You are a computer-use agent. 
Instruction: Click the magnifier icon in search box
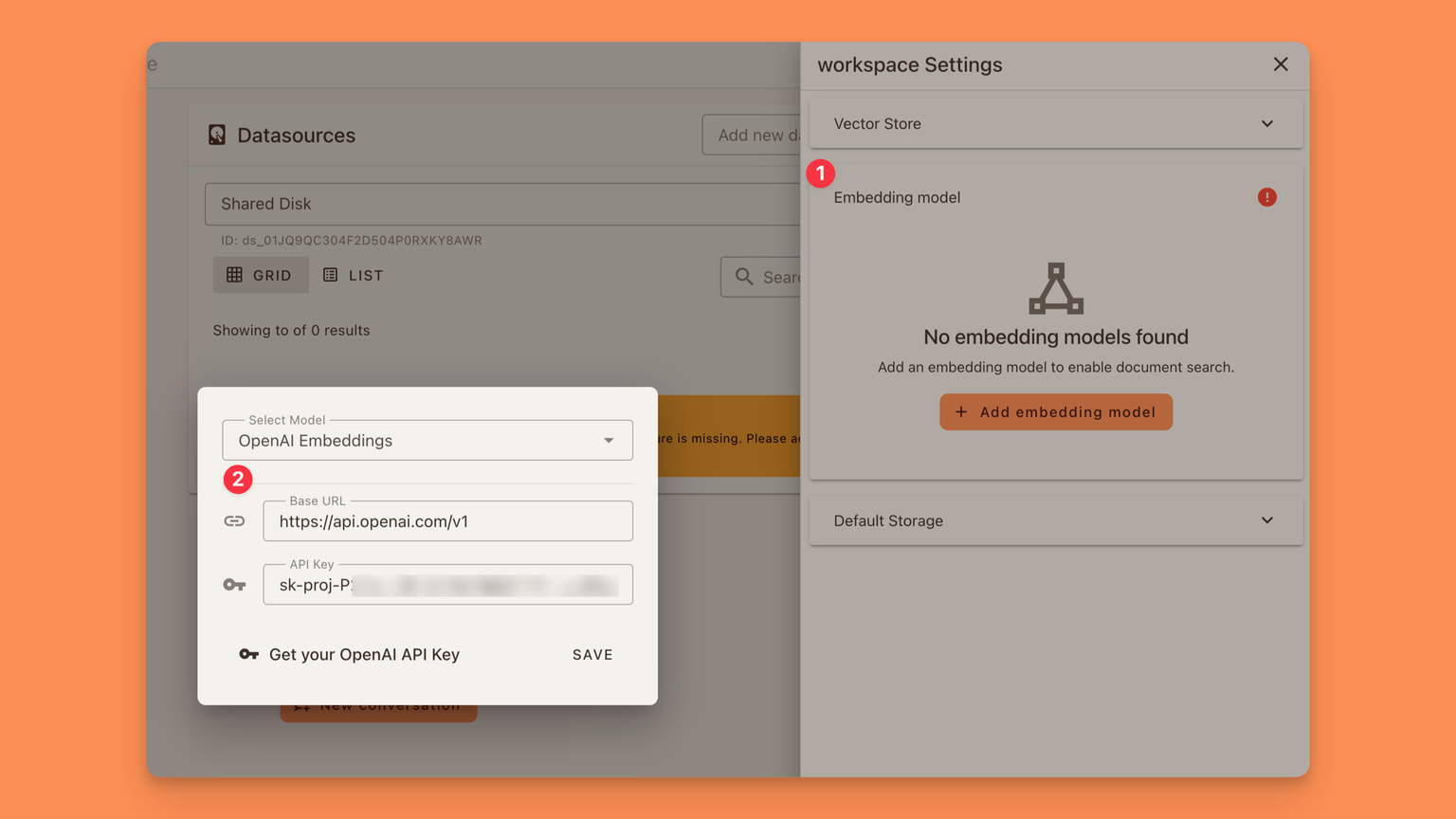[744, 277]
